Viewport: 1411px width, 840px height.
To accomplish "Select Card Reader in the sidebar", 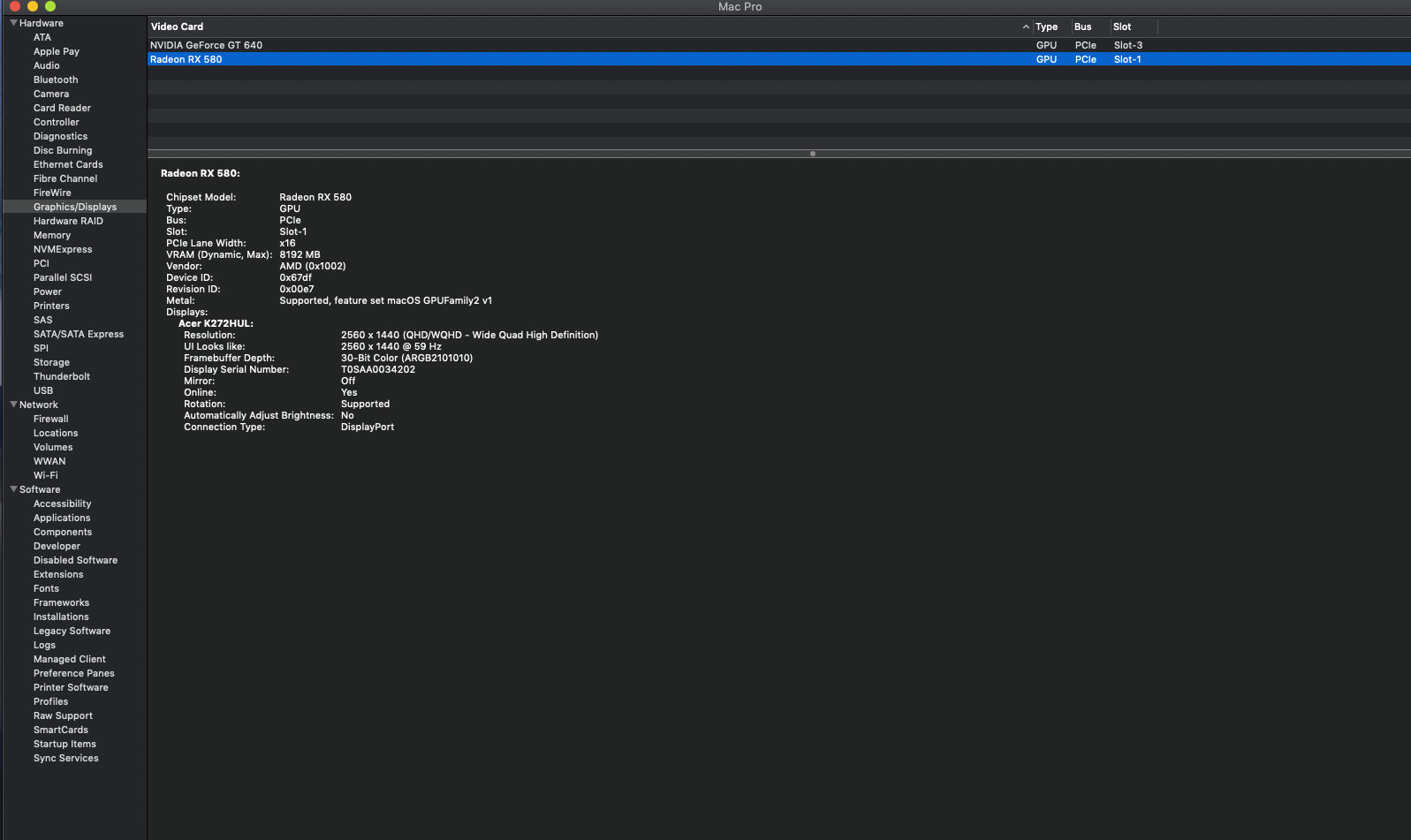I will click(x=62, y=108).
